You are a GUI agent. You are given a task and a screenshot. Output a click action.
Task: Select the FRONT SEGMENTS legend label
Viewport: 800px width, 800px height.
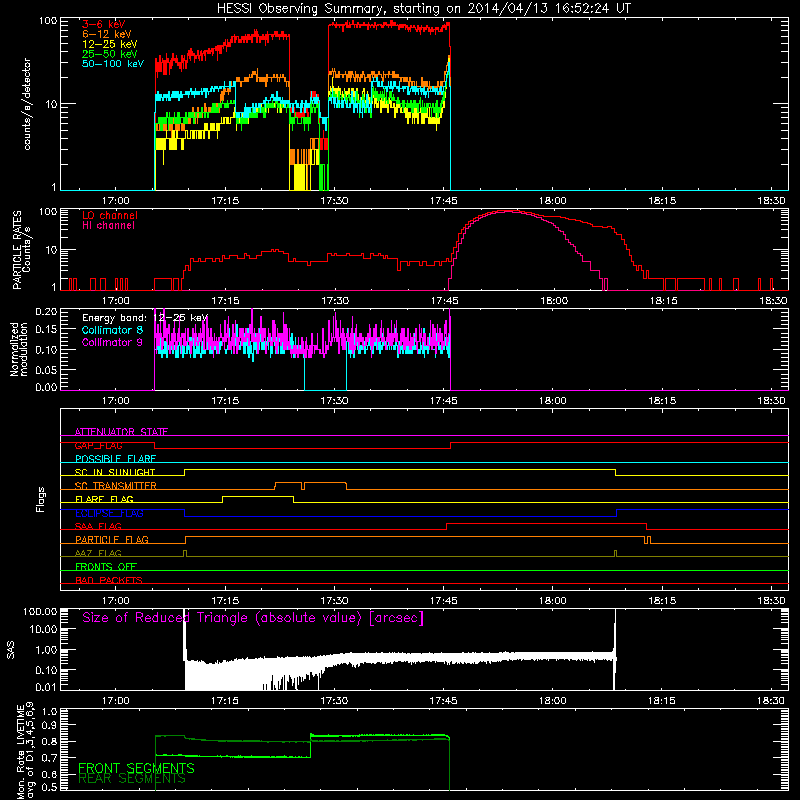(136, 768)
